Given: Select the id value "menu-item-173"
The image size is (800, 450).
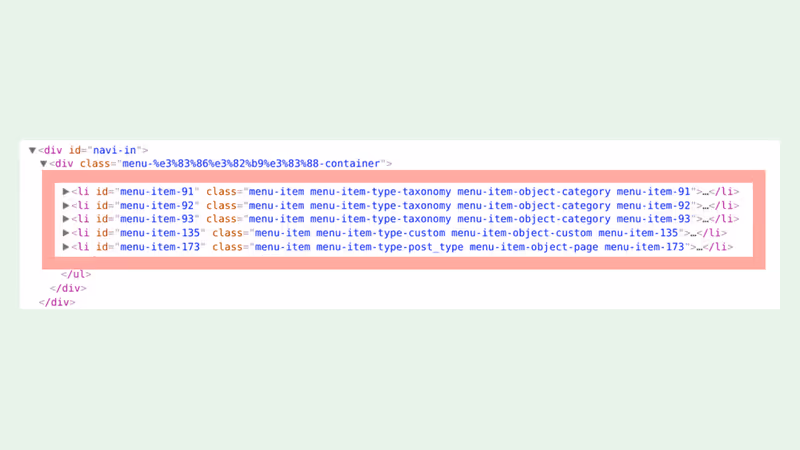Looking at the screenshot, I should [x=160, y=247].
